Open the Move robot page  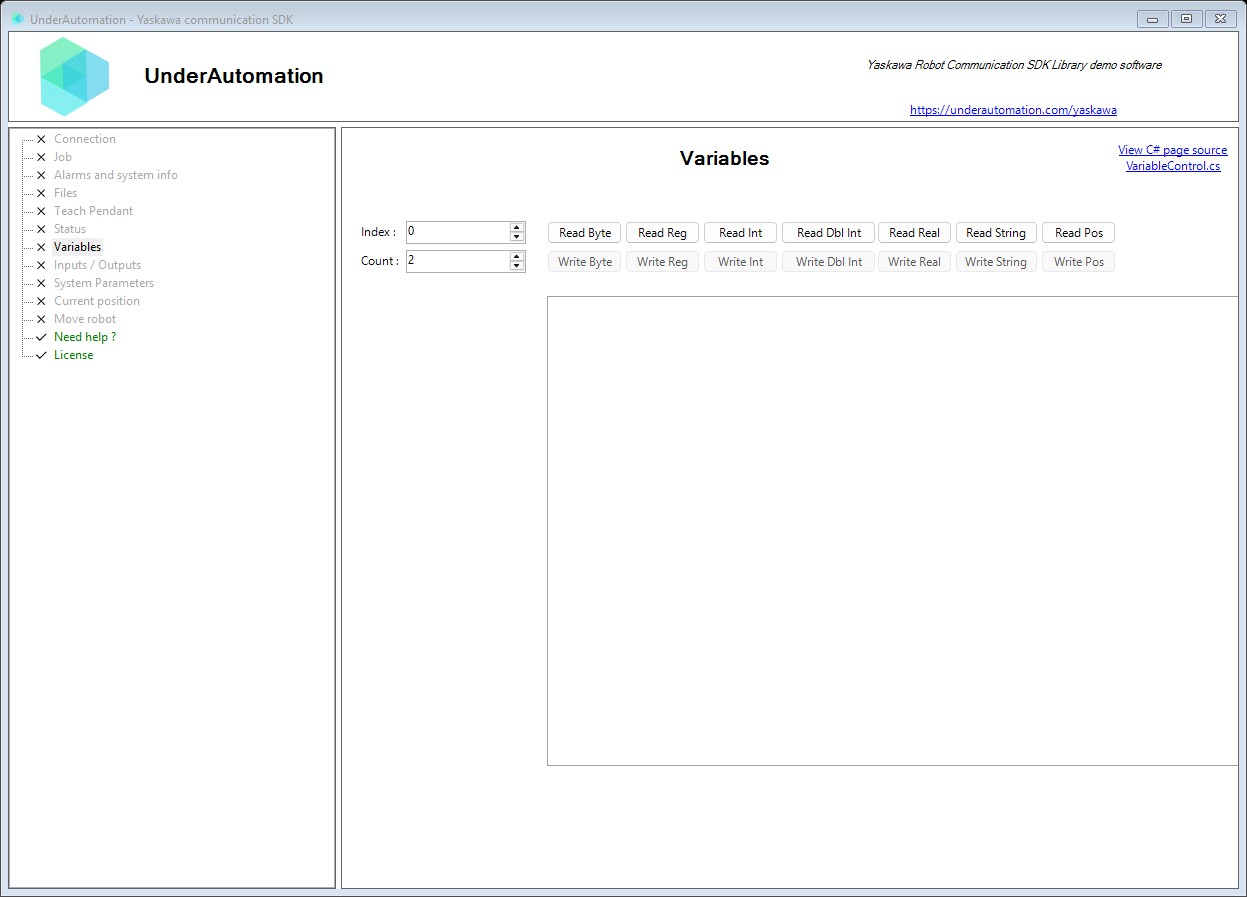(x=85, y=319)
